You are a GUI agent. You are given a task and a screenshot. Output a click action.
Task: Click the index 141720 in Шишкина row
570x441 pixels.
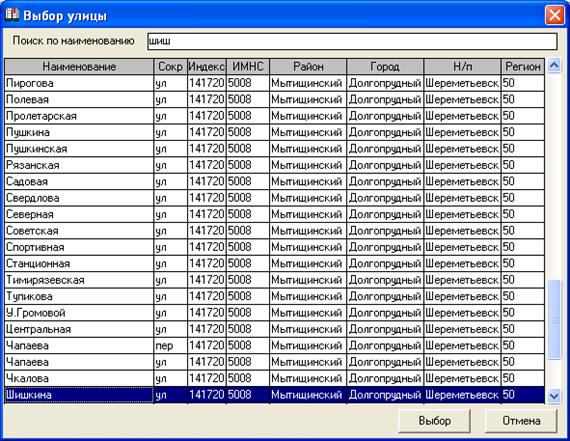coord(206,395)
